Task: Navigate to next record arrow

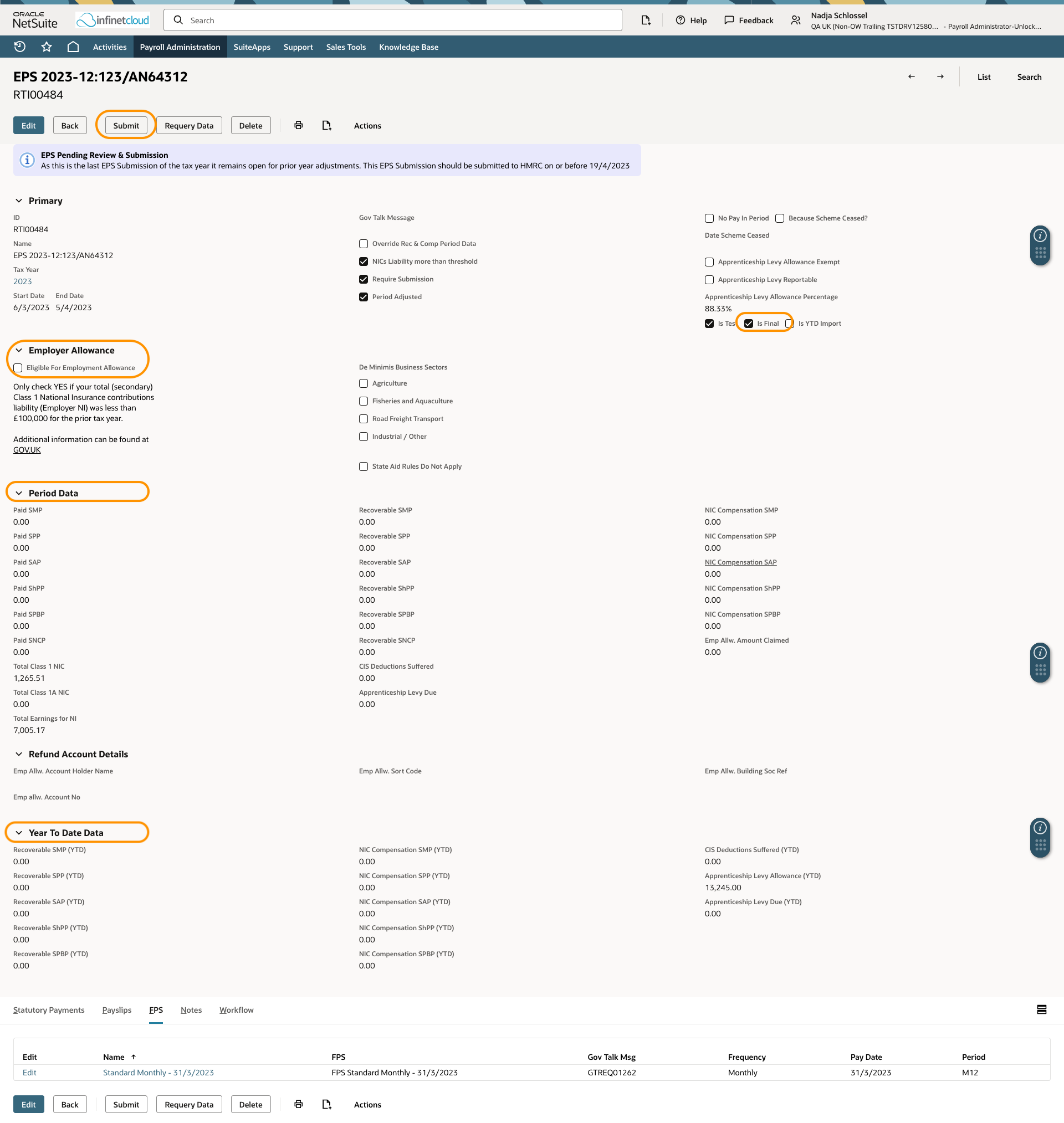Action: point(940,77)
